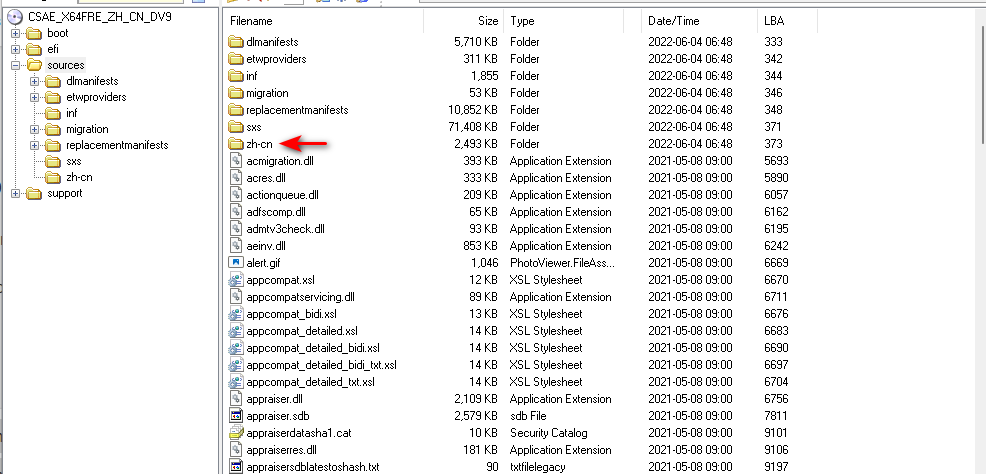Click the efi folder icon in tree
Image resolution: width=986 pixels, height=474 pixels.
click(x=34, y=49)
